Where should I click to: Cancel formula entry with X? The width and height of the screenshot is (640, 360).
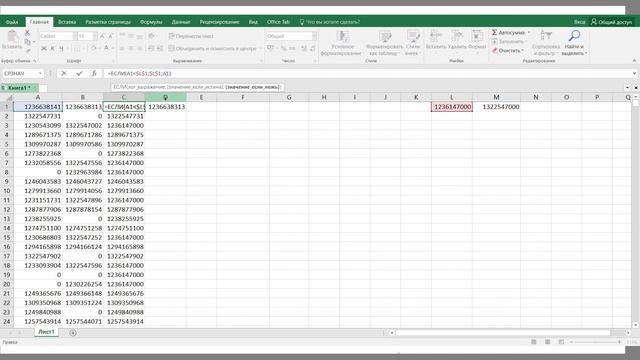point(64,73)
